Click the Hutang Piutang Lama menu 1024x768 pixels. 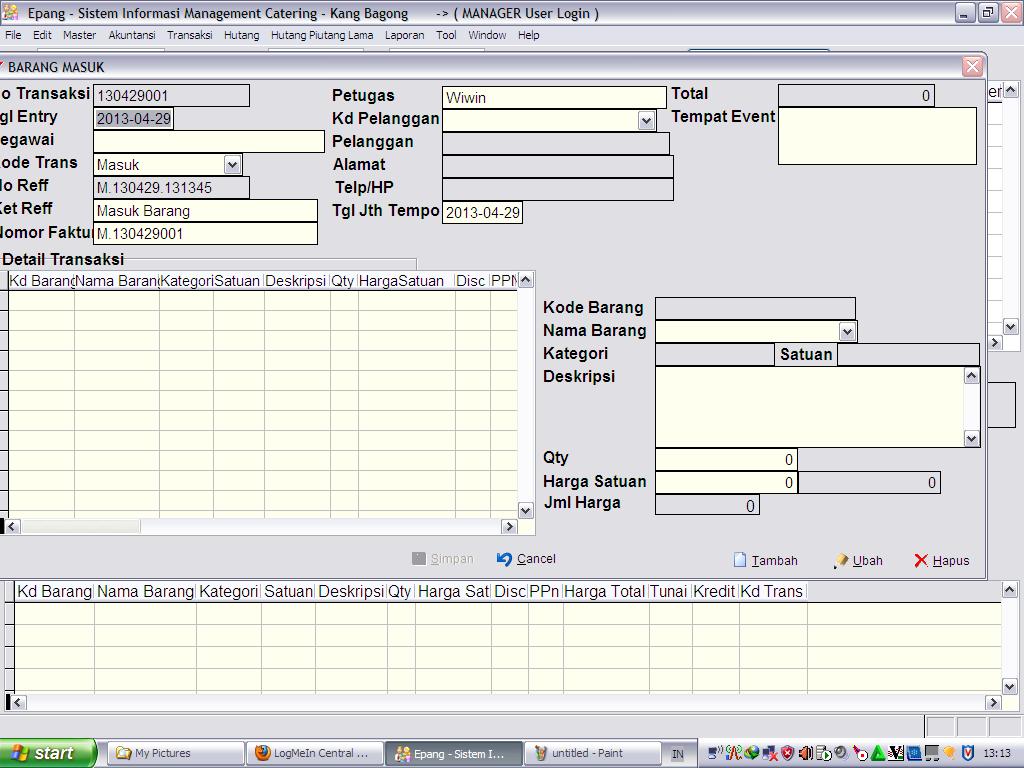click(x=322, y=35)
